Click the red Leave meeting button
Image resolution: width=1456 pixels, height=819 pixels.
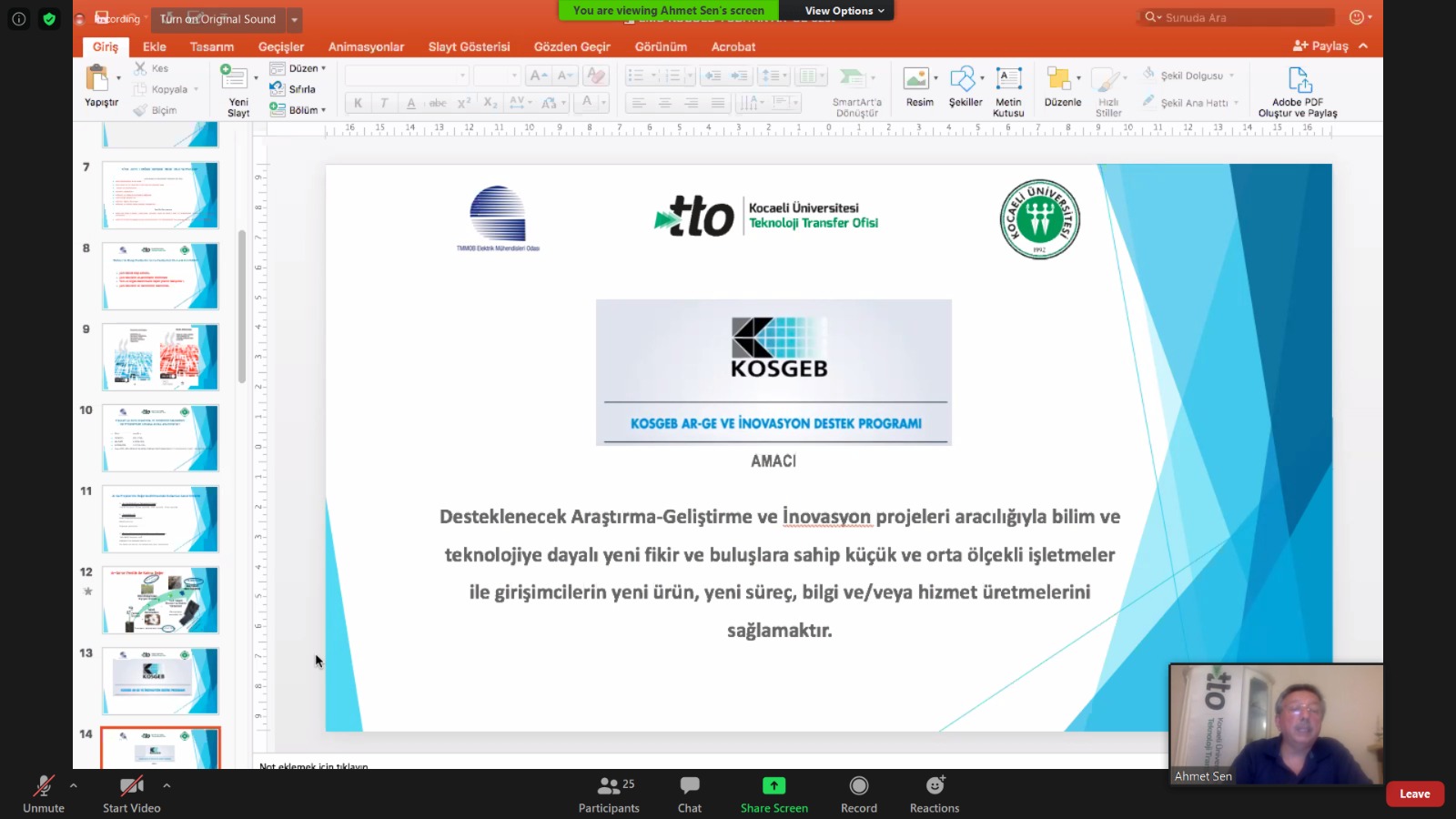coord(1414,794)
